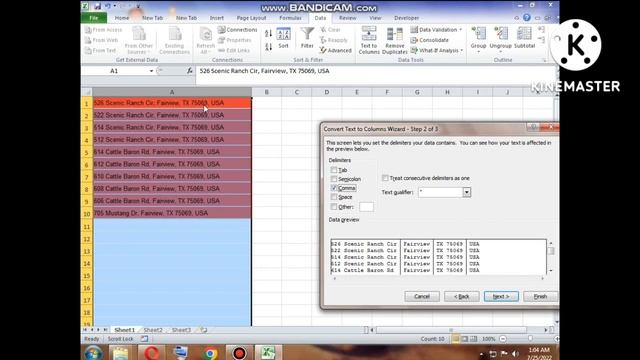Check Treat consecutive delimiters as one
This screenshot has width=640, height=360.
click(385, 178)
